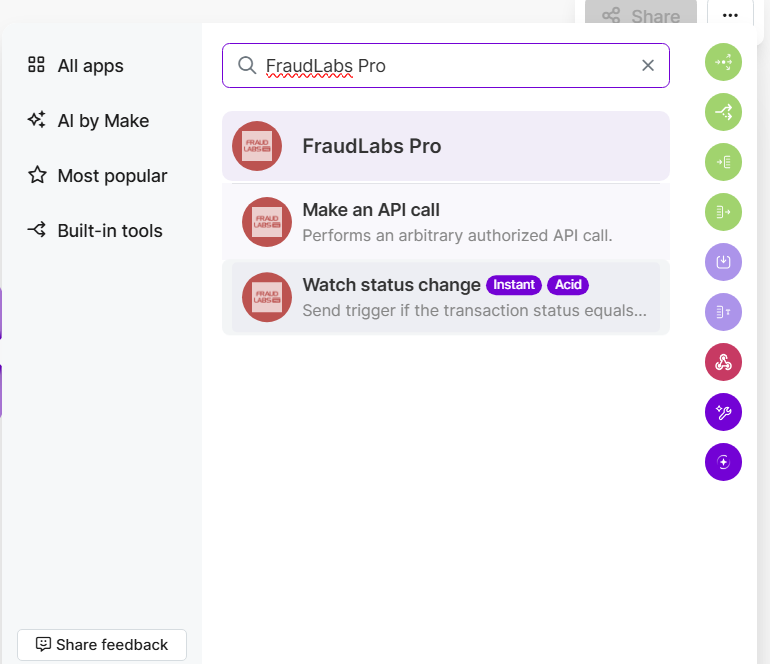Screen dimensions: 770x664
Task: Choose the Make an API call module
Action: [446, 222]
